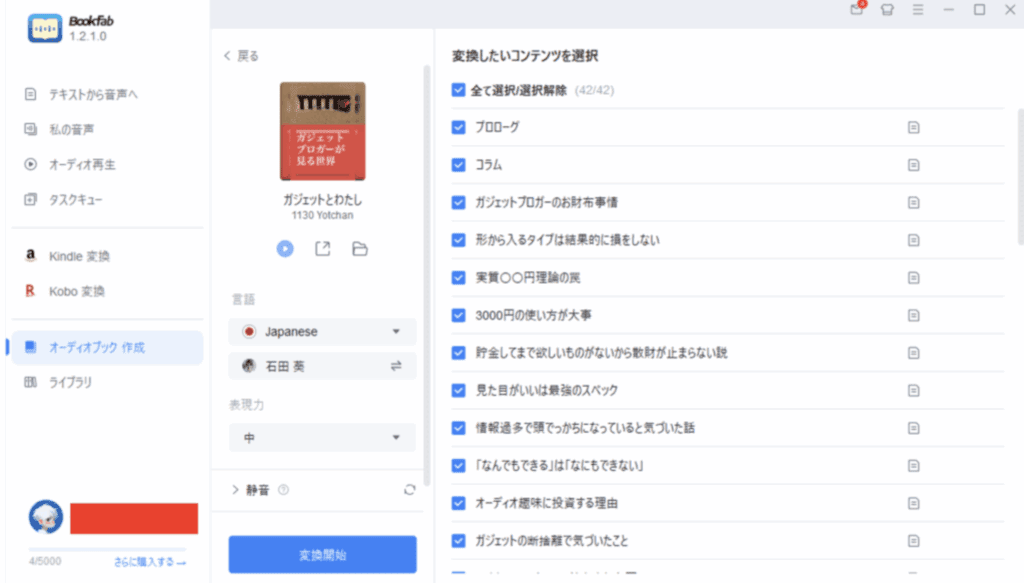This screenshot has width=1024, height=583.
Task: Click the notification icon with the red badge
Action: point(857,10)
